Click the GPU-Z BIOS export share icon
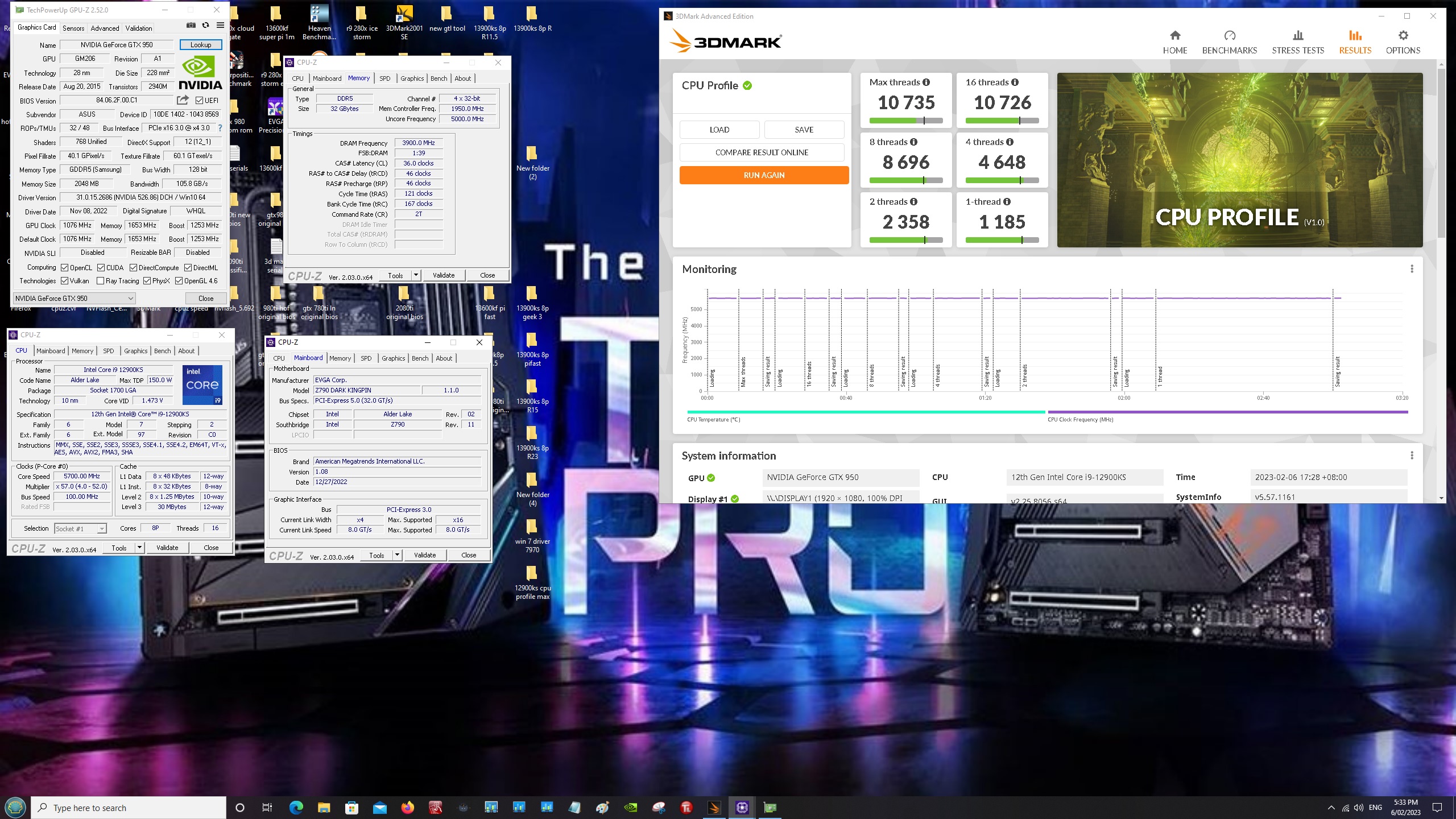Image resolution: width=1456 pixels, height=819 pixels. point(183,100)
